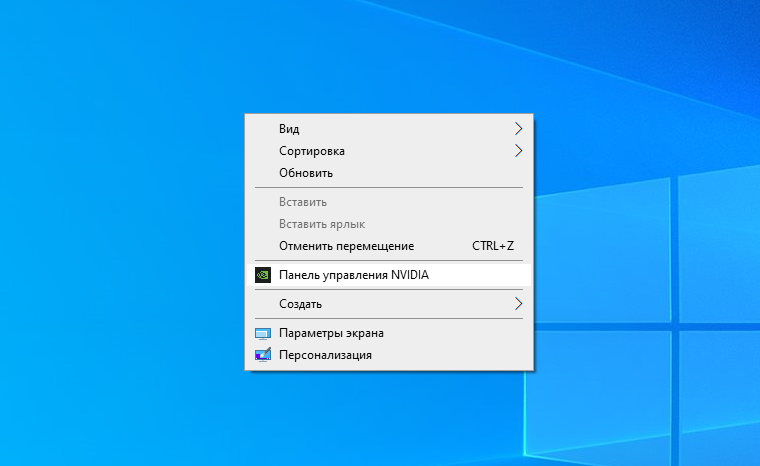
Task: Select Отменить перемещение in context menu
Action: pos(389,246)
